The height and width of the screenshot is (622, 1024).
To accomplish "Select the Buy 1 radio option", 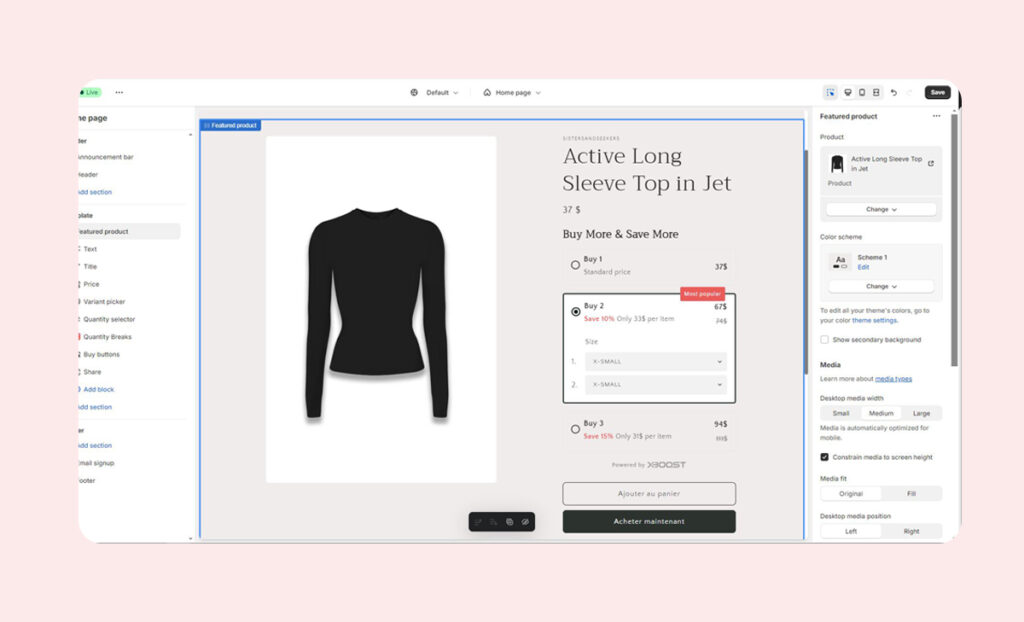I will pos(575,265).
